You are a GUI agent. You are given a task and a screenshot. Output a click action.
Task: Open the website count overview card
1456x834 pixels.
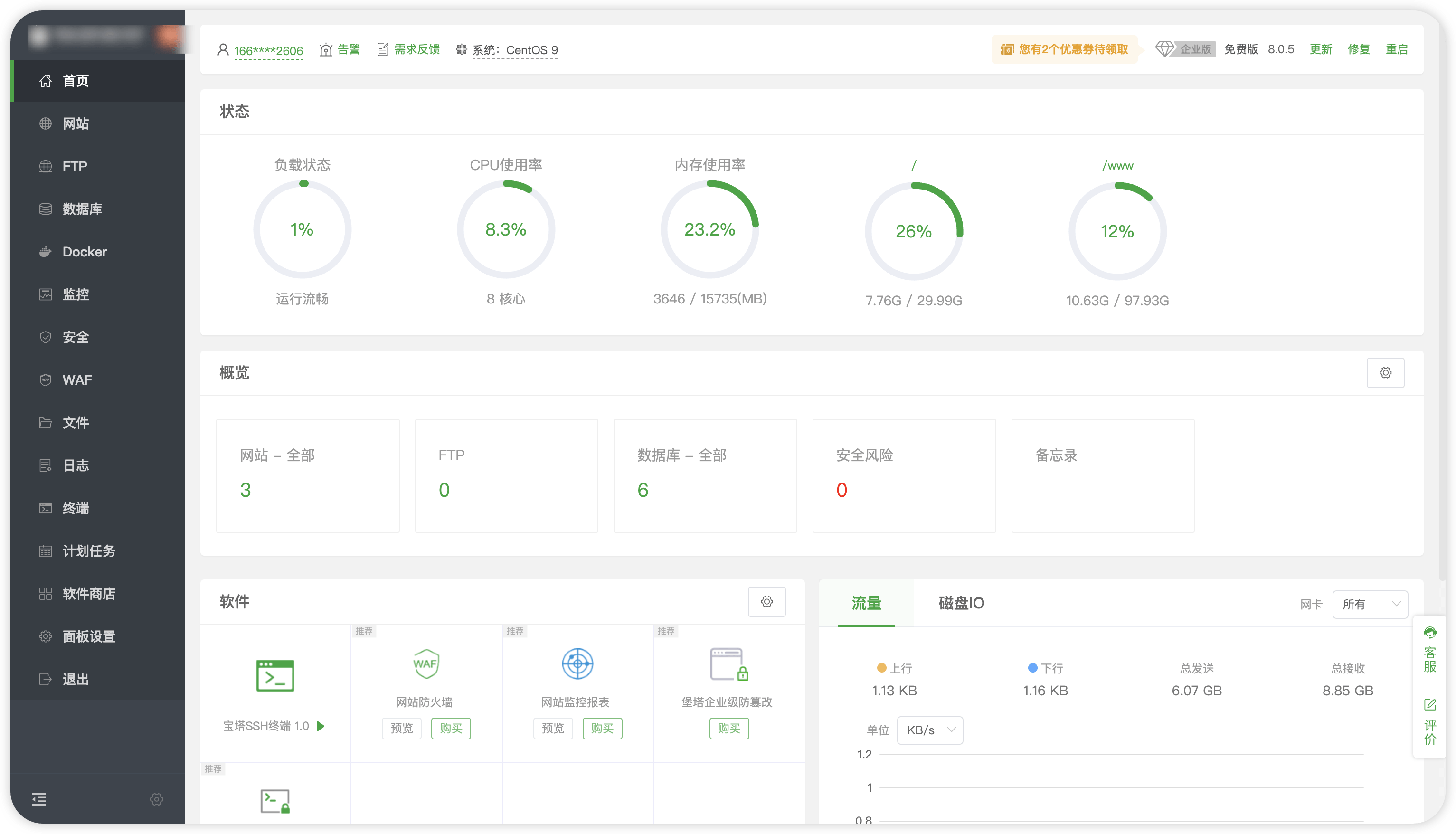[307, 475]
